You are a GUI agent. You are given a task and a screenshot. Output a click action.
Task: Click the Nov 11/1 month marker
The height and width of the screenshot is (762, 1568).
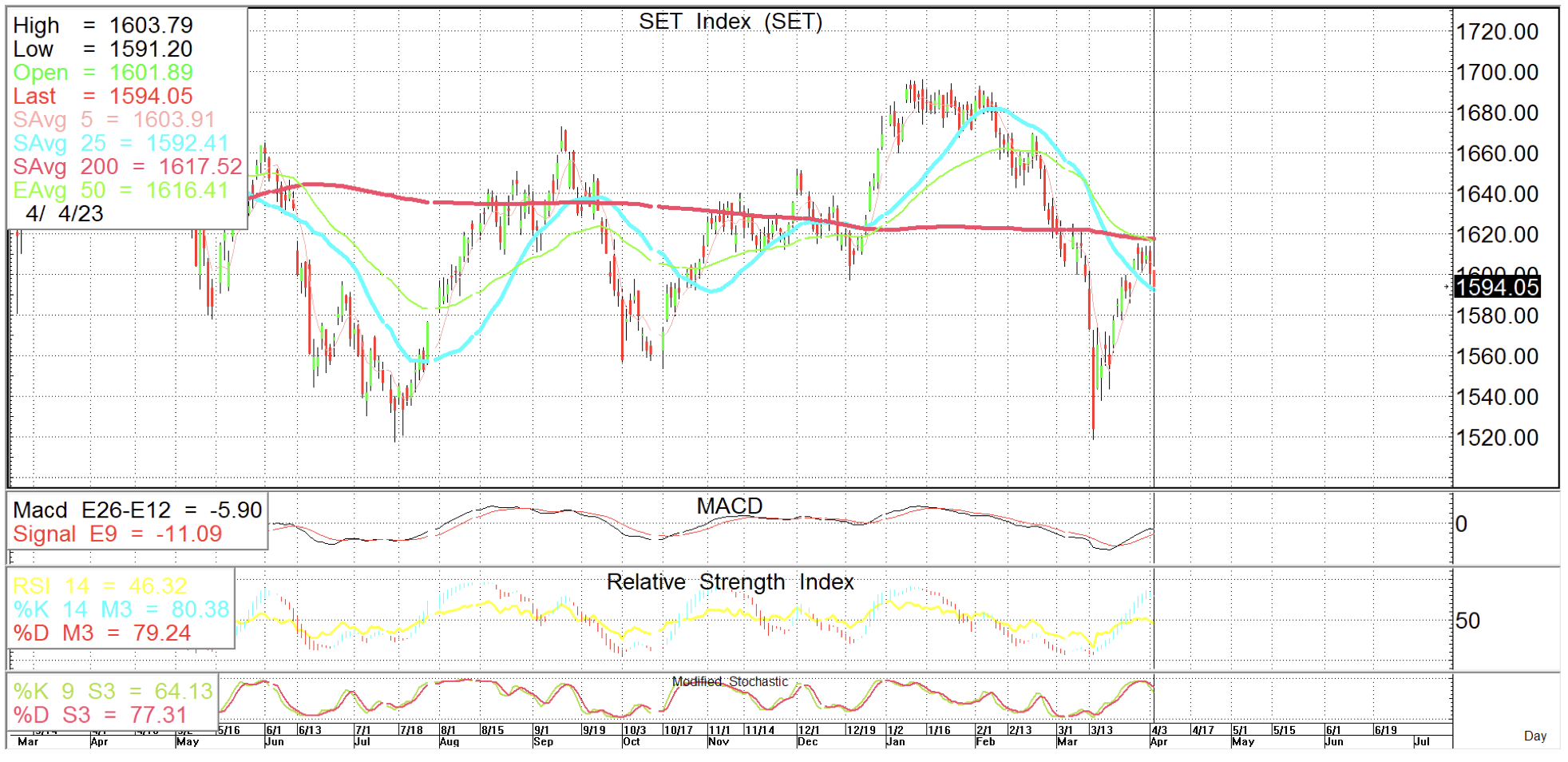coord(719,736)
